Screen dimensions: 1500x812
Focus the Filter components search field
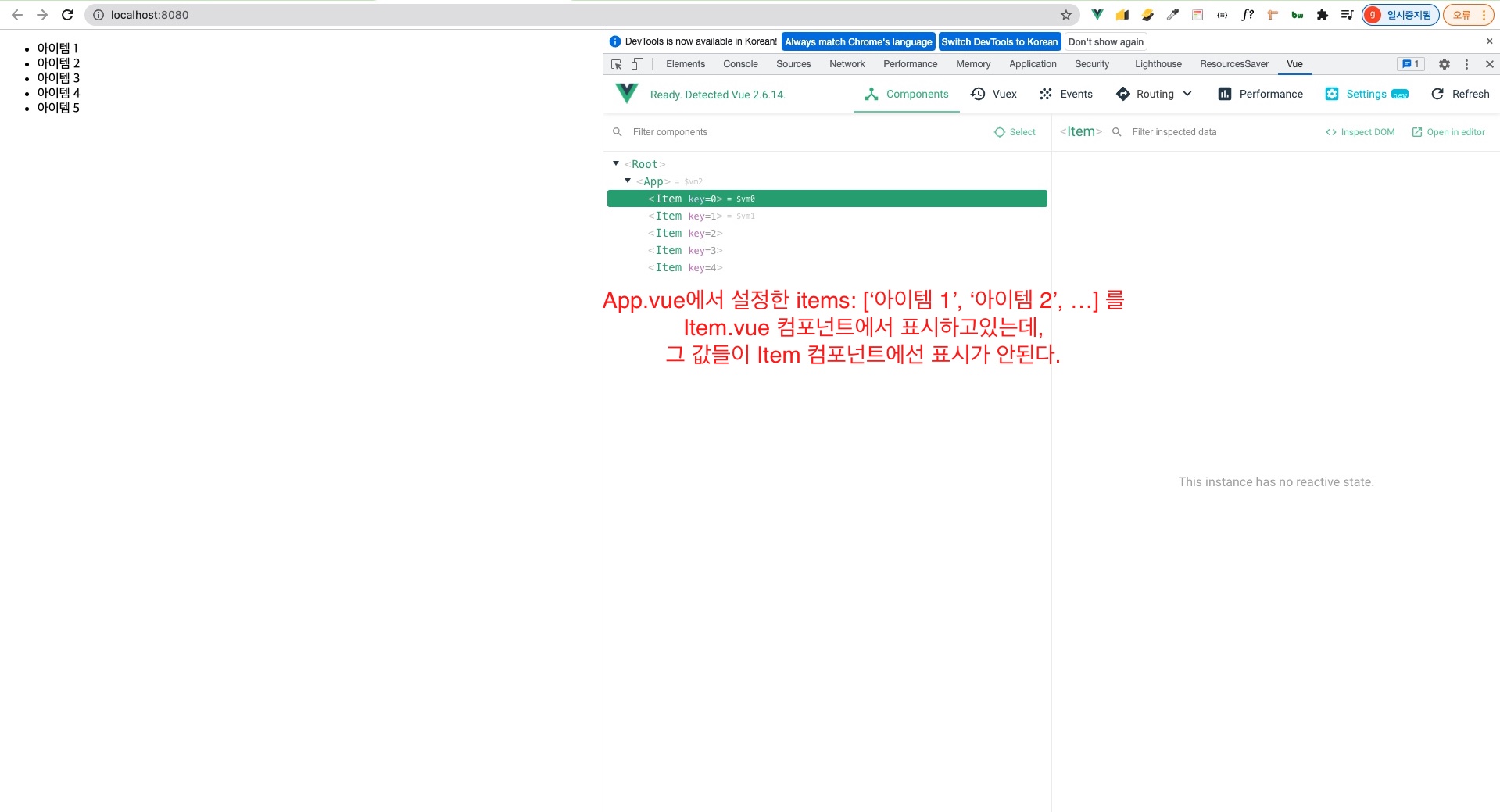pos(805,132)
